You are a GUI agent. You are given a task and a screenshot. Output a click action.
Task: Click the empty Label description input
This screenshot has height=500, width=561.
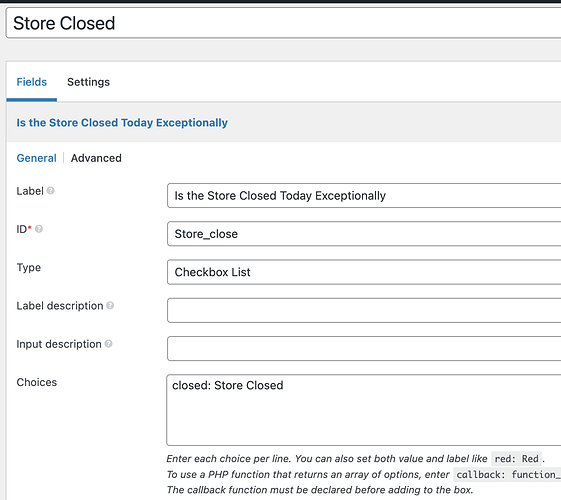(x=364, y=310)
